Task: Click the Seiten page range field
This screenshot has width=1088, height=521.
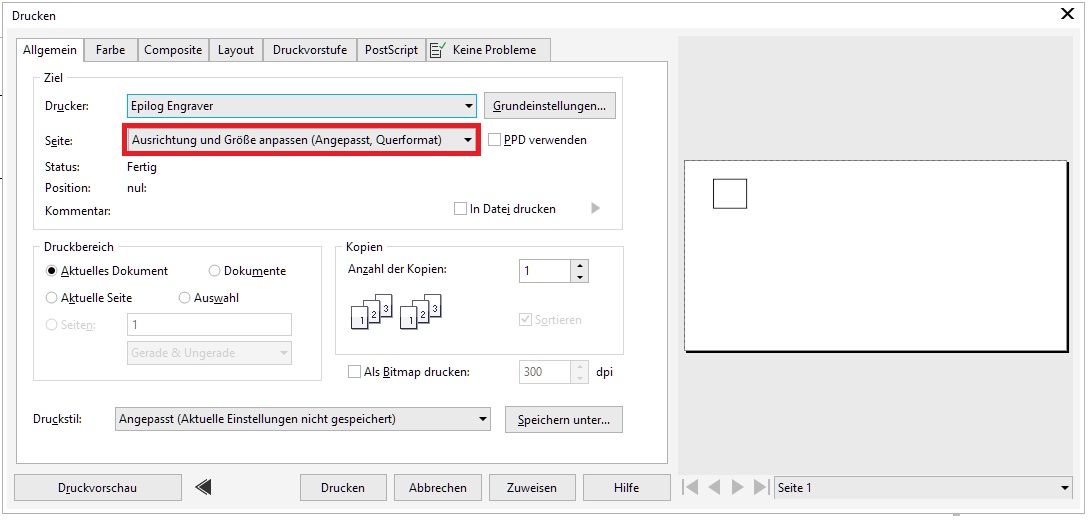Action: click(209, 325)
